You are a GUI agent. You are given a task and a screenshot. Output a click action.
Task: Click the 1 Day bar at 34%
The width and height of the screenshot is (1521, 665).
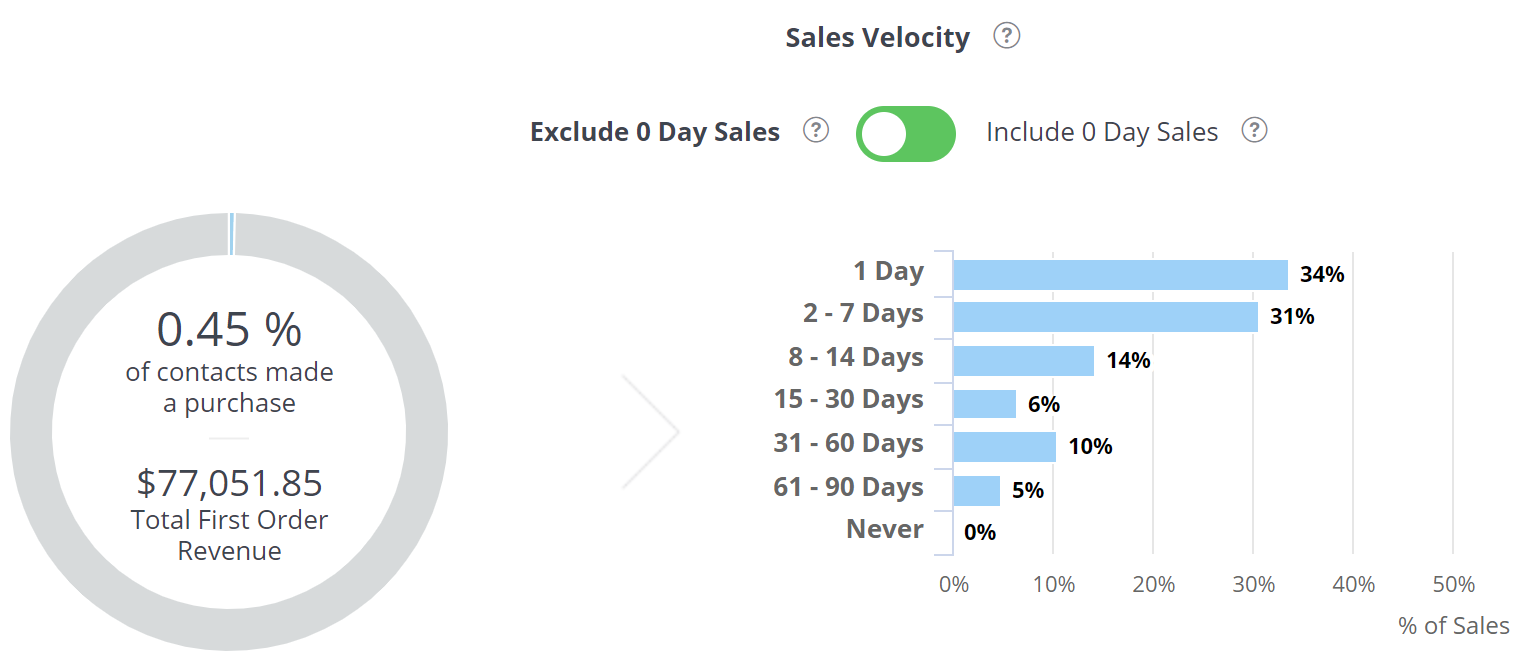(1120, 275)
